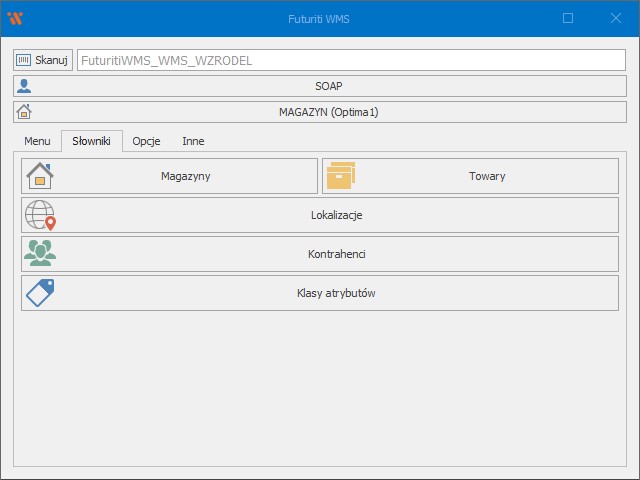Screen dimensions: 640x480
Task: Click the MAGAZYN (Optima1) text
Action: (329, 112)
